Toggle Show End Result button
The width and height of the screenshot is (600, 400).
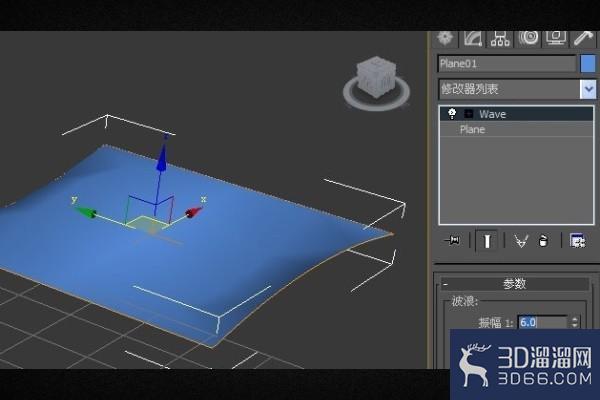[487, 241]
